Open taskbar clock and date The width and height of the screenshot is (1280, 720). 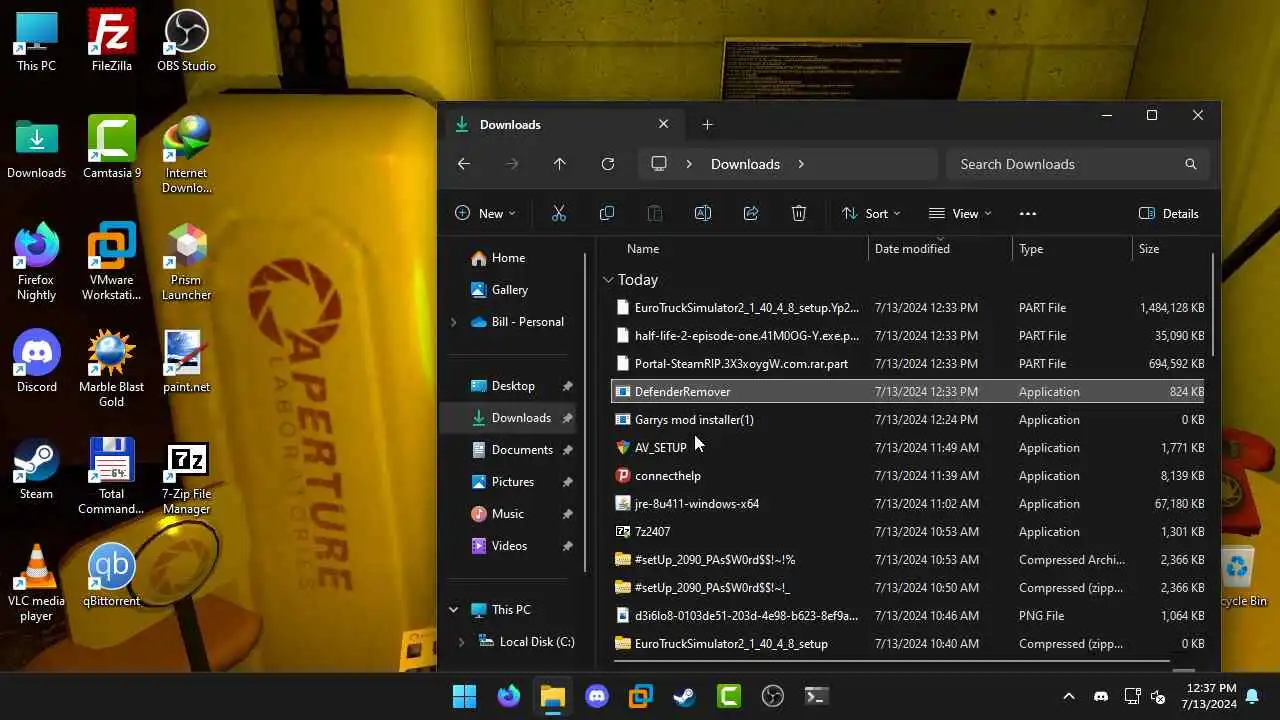point(1209,696)
